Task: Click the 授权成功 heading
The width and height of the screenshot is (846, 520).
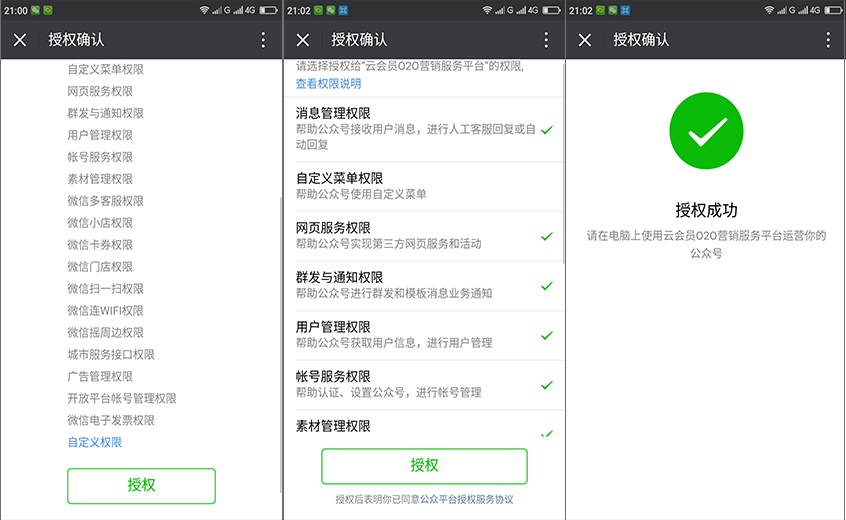Action: coord(706,210)
